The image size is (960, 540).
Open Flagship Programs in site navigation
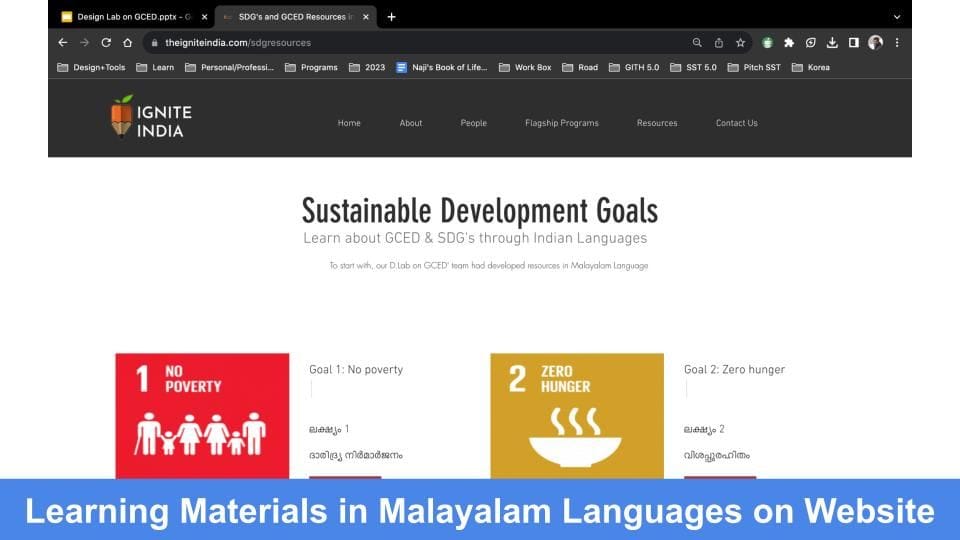561,123
